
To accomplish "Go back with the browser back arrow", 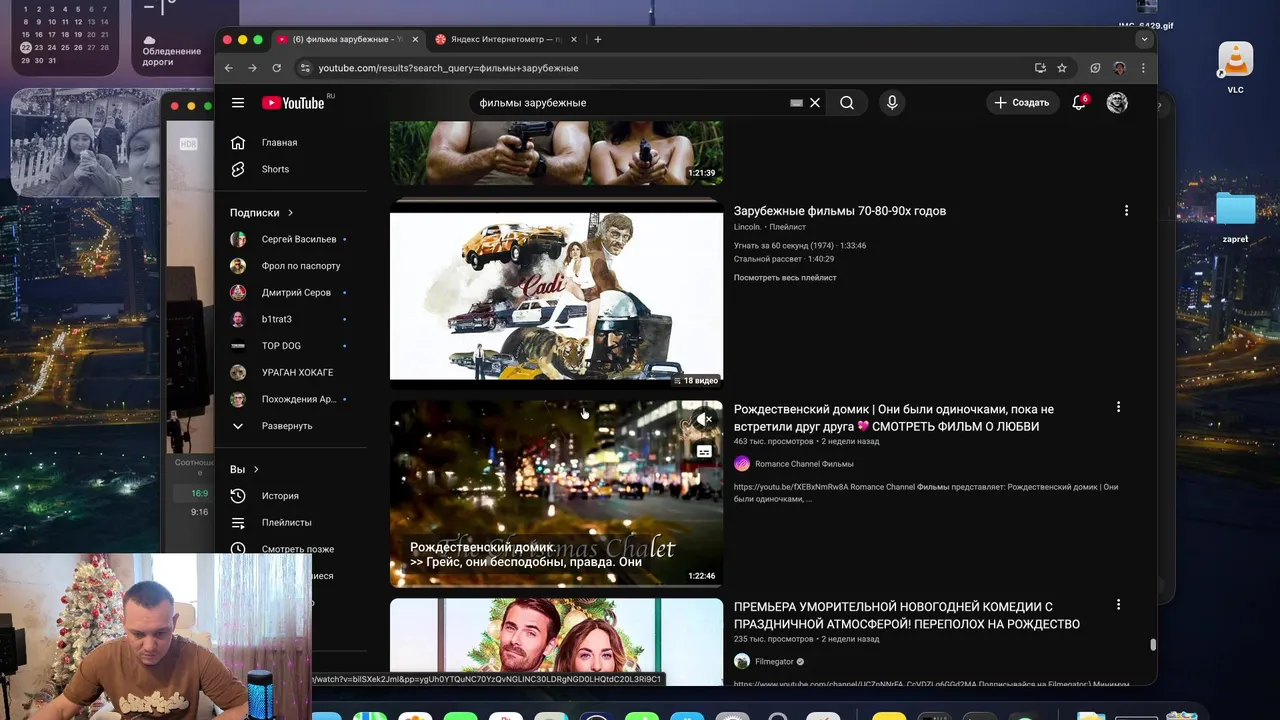I will 228,68.
